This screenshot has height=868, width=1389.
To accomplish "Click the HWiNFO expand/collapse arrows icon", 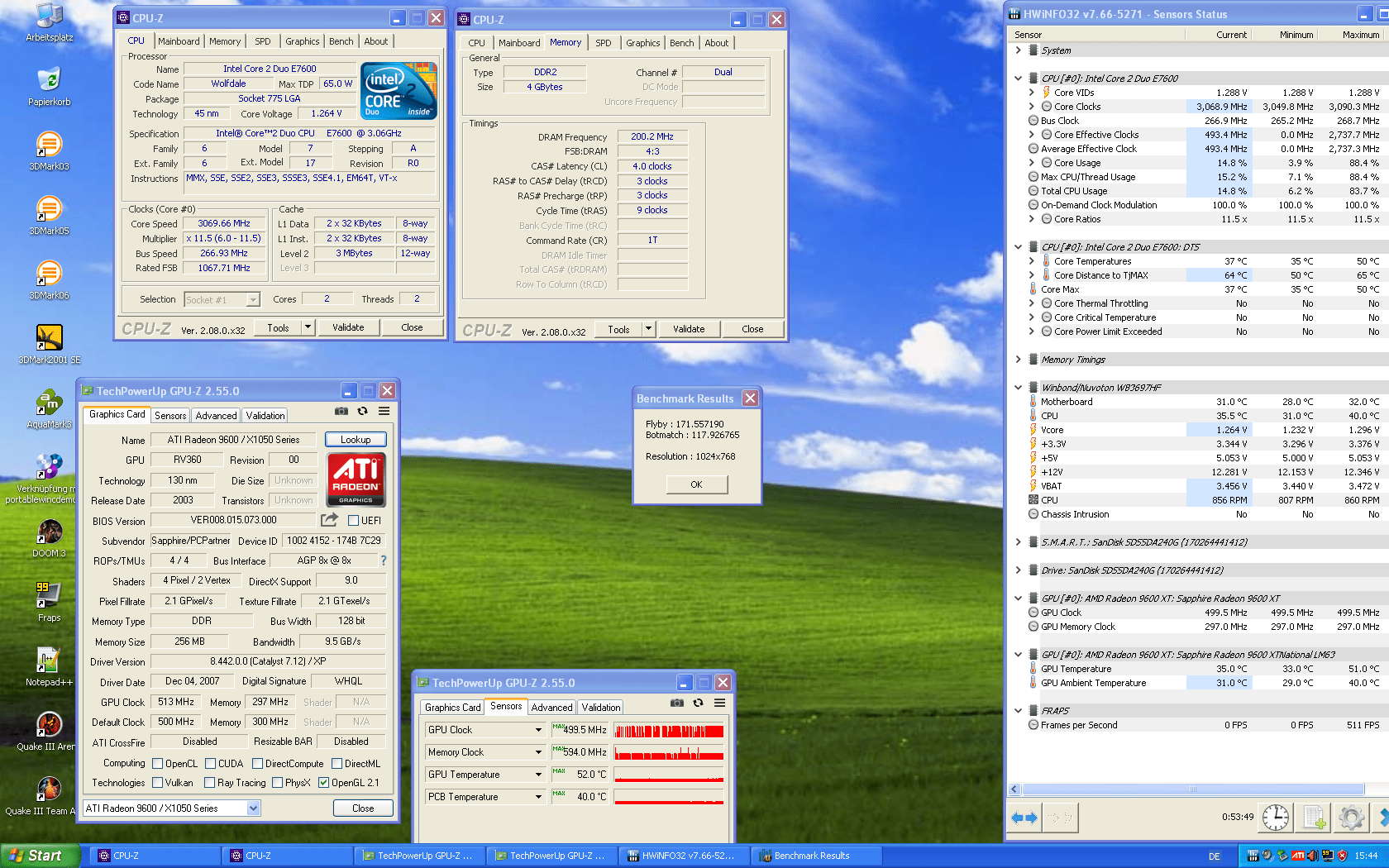I will click(1024, 818).
